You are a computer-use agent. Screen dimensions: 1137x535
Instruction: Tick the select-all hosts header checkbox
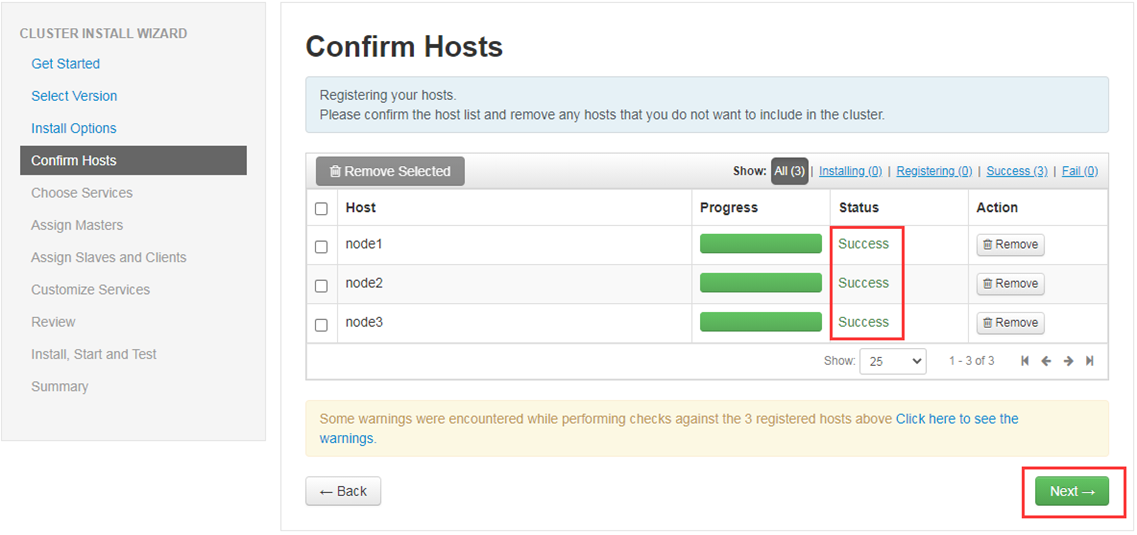click(321, 209)
